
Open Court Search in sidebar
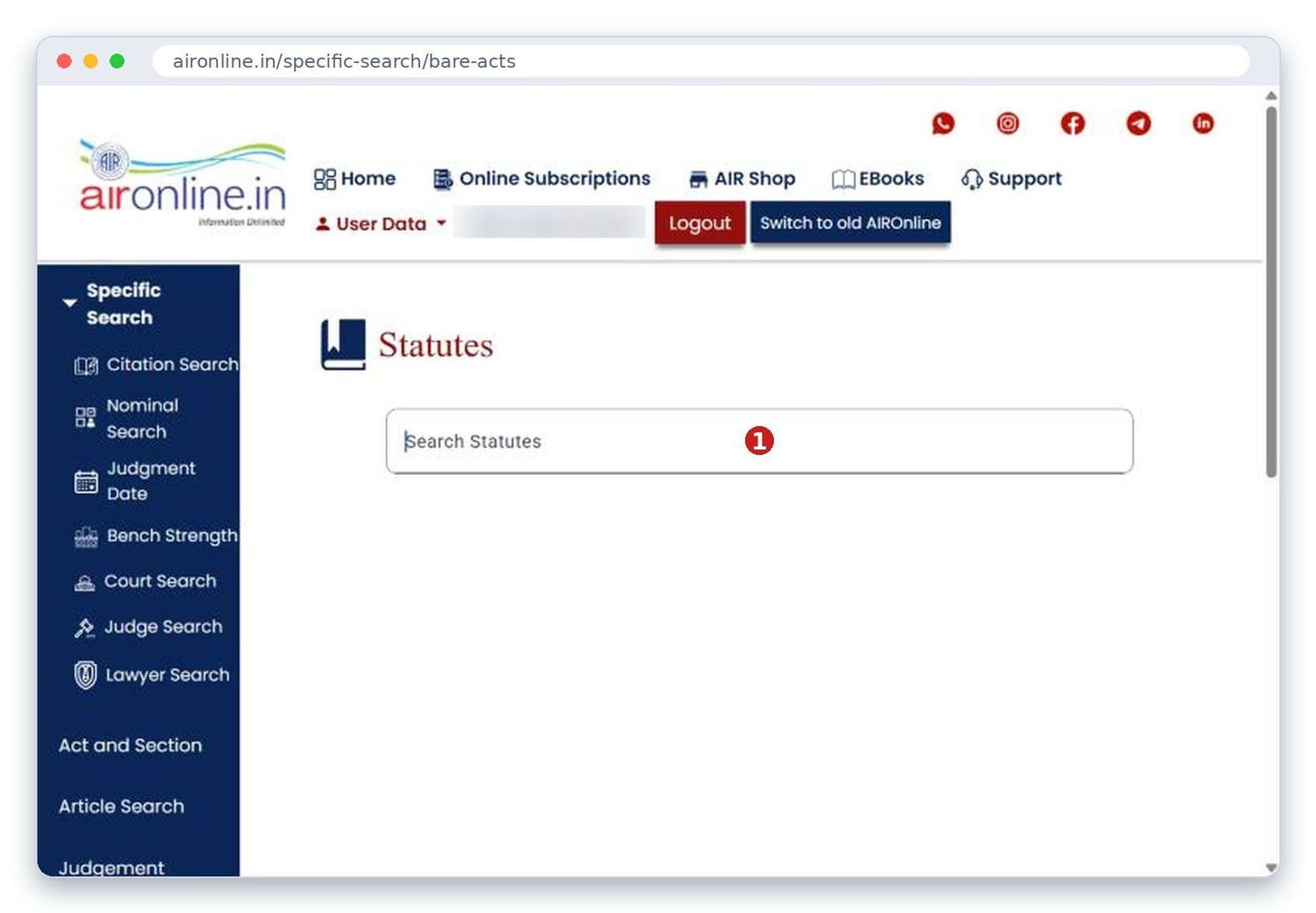146,581
